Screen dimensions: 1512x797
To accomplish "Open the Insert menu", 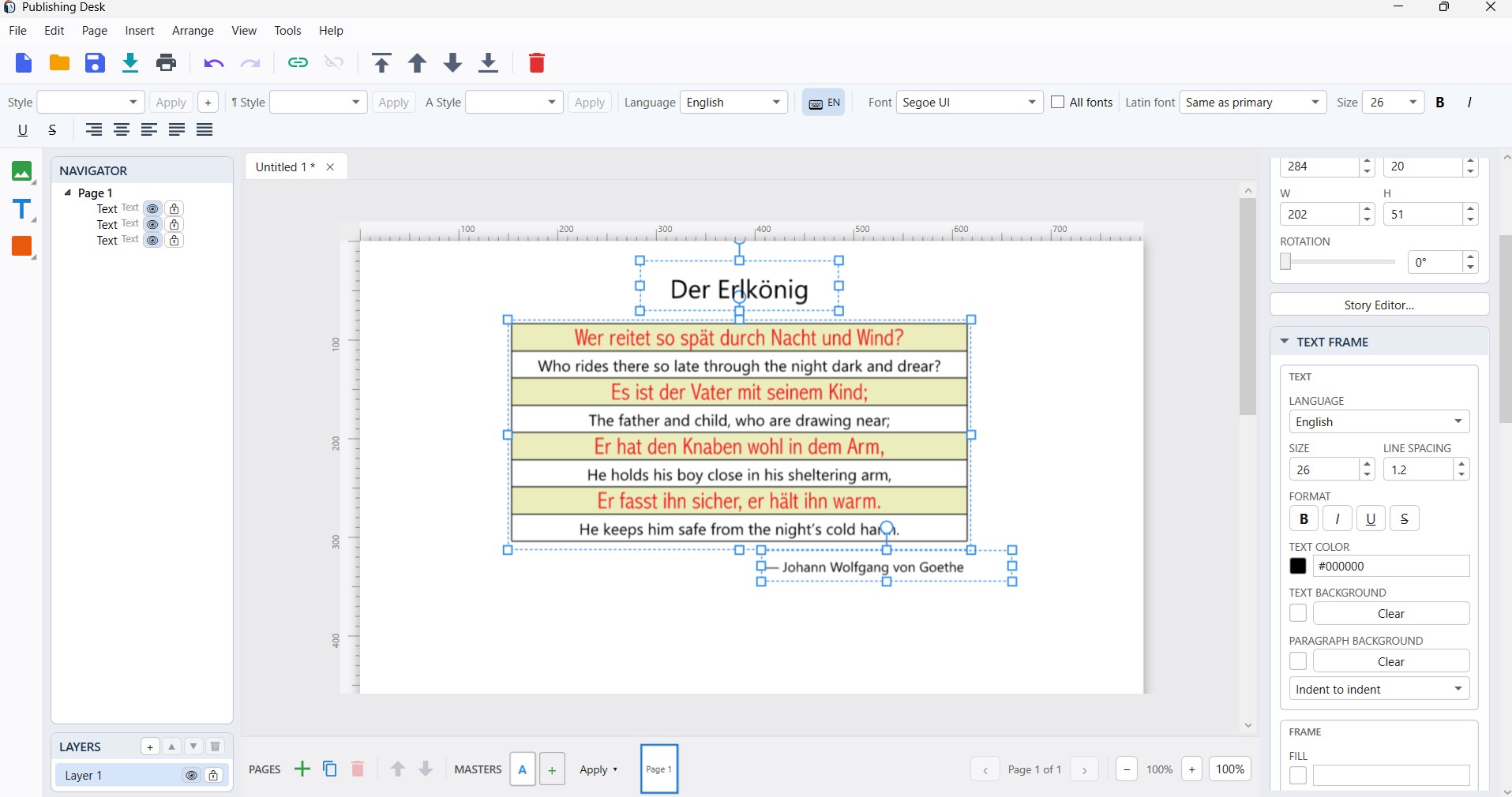I will 140,31.
